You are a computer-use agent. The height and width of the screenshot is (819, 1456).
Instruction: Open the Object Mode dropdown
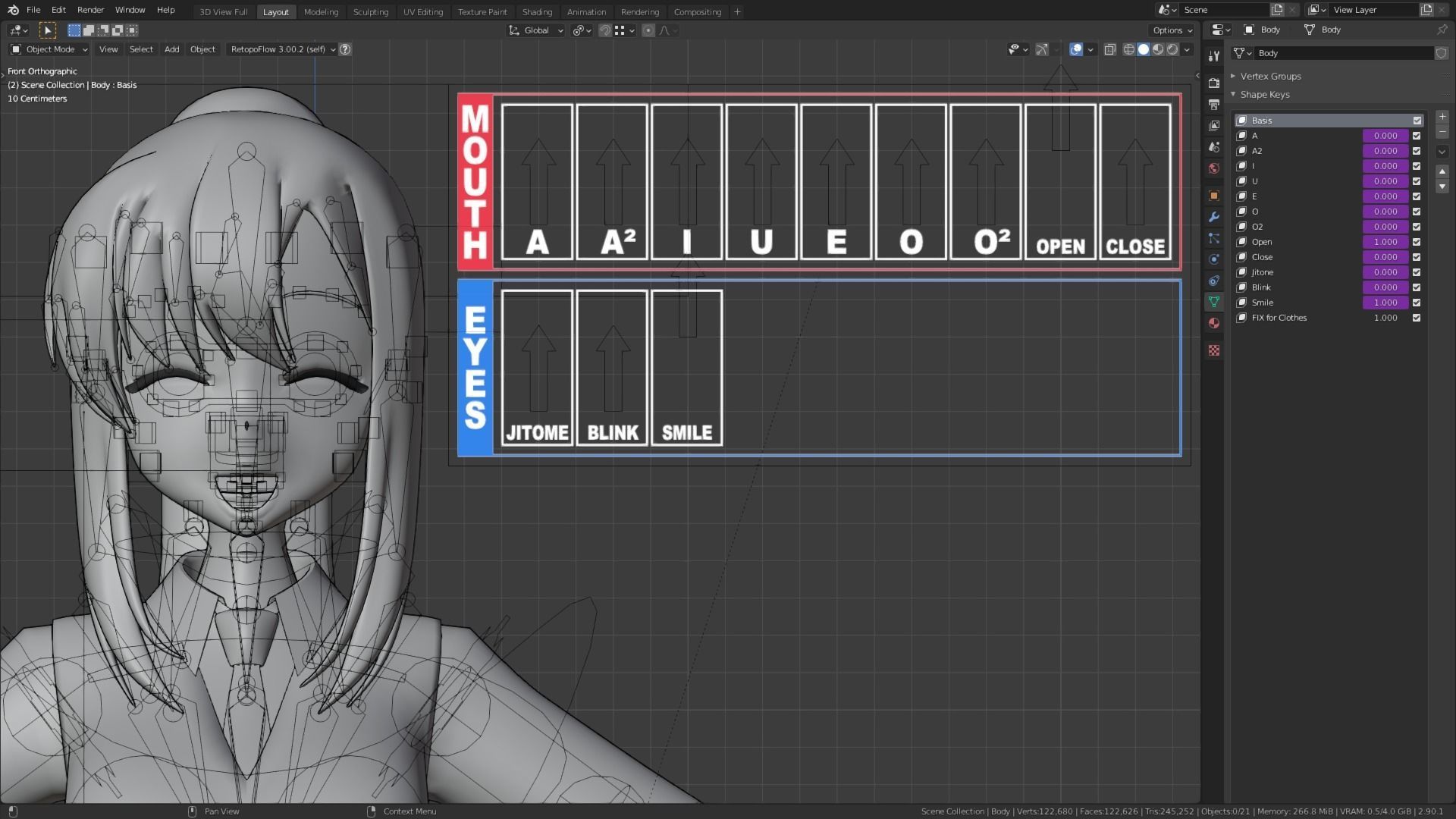tap(49, 49)
